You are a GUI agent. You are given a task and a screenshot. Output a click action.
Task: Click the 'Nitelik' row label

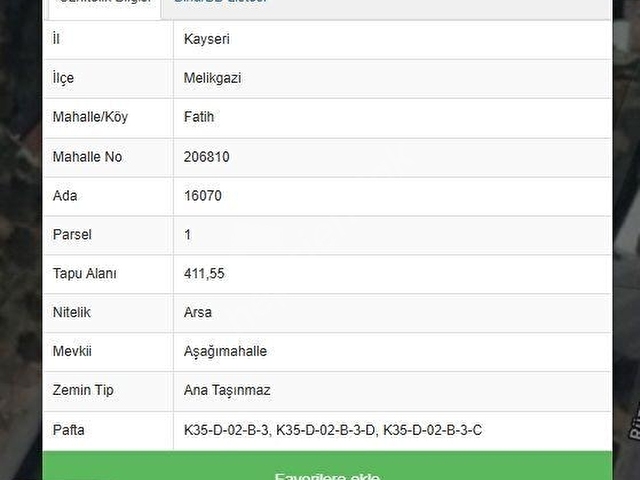[72, 313]
